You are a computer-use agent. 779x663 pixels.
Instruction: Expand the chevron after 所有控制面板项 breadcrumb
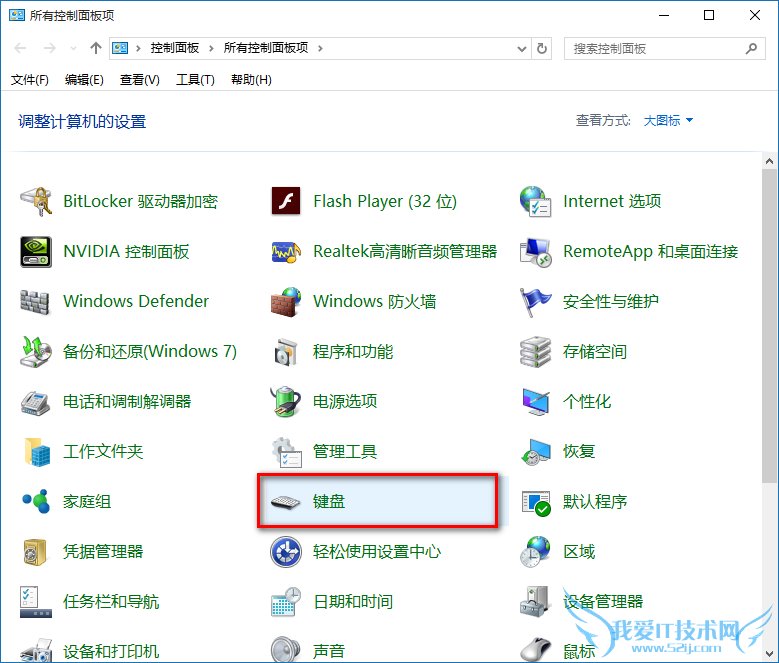point(320,48)
